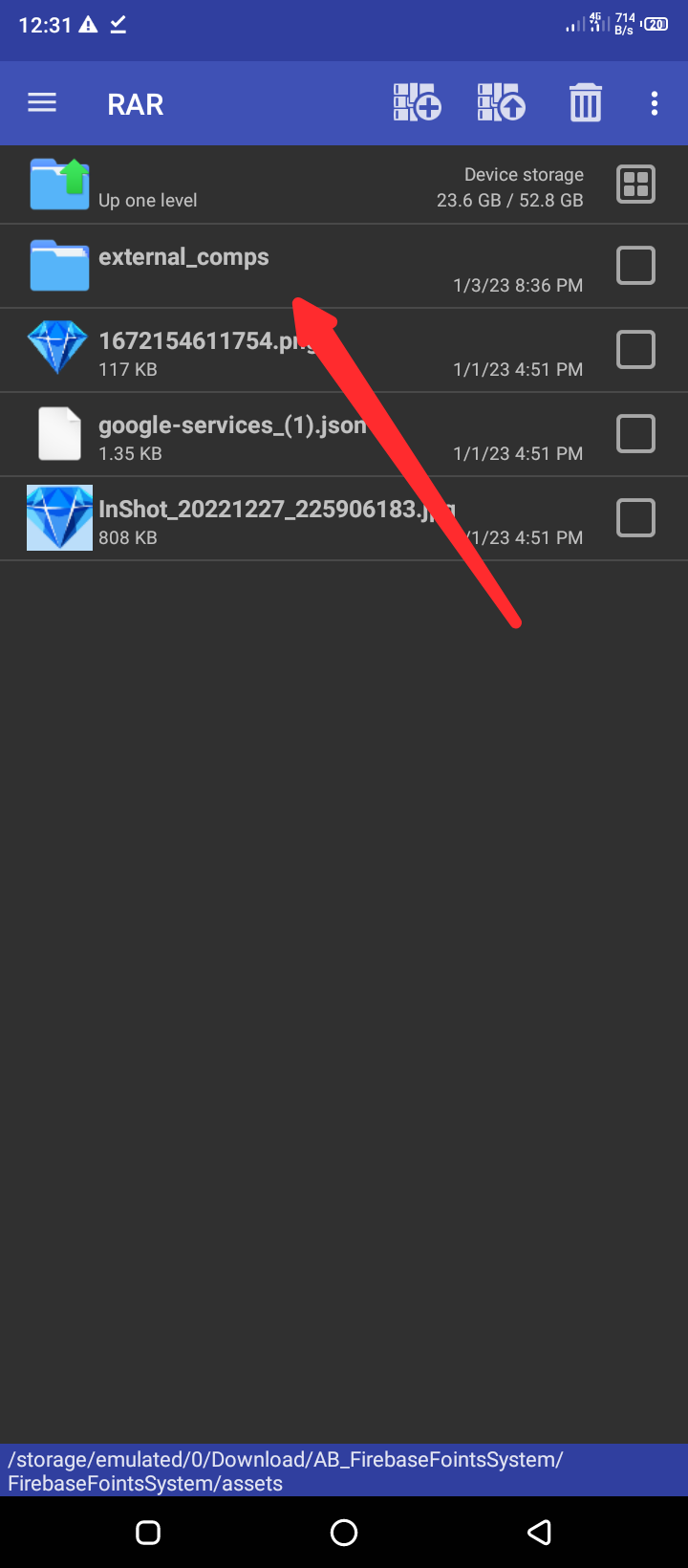Click the Up one level folder icon
The width and height of the screenshot is (688, 1568).
click(x=59, y=184)
